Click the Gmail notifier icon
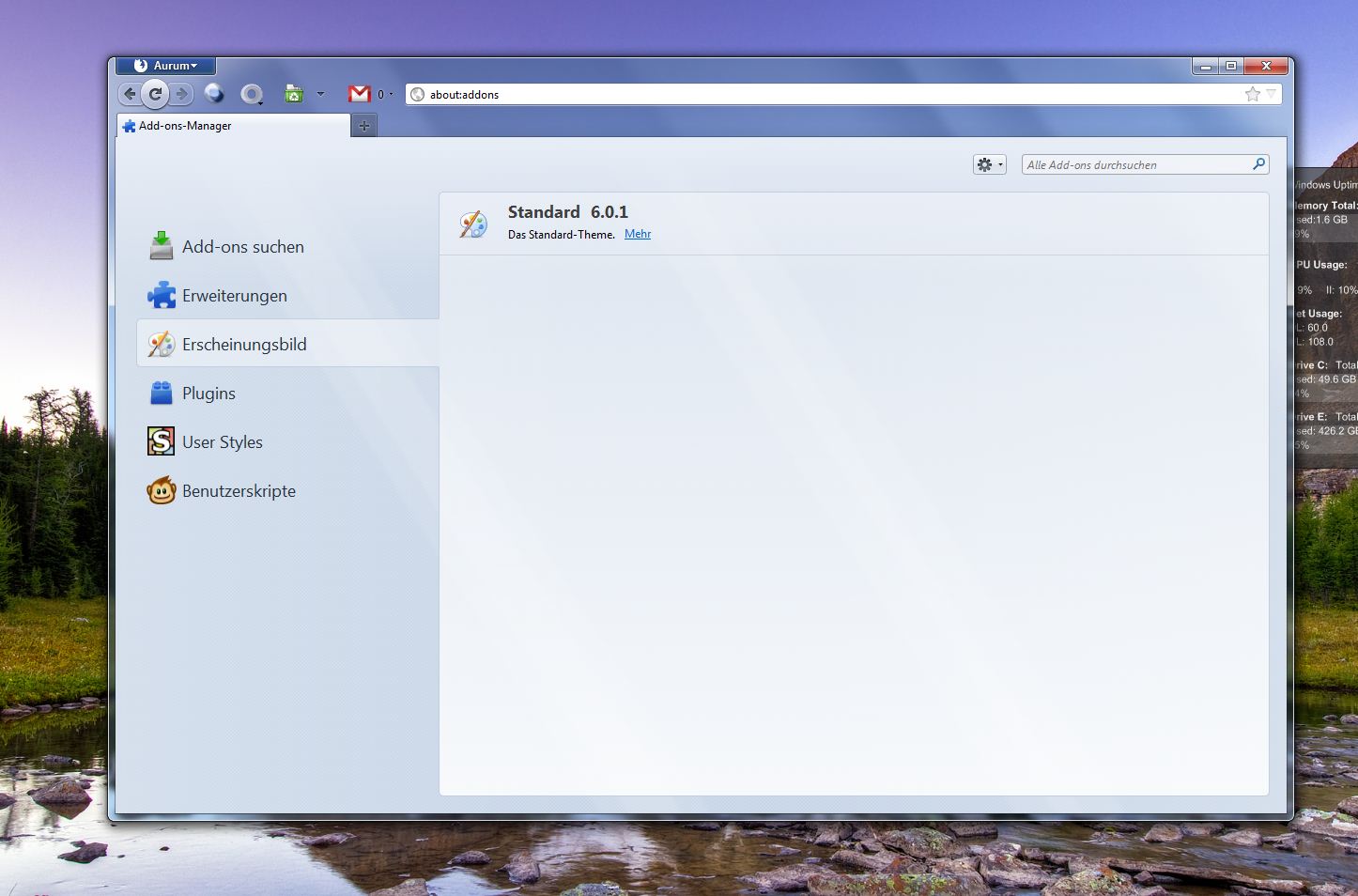1358x896 pixels. [359, 94]
